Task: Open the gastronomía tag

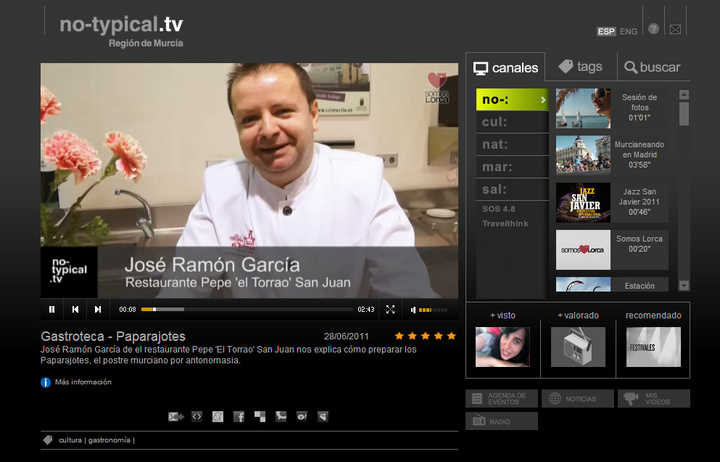Action: (109, 440)
